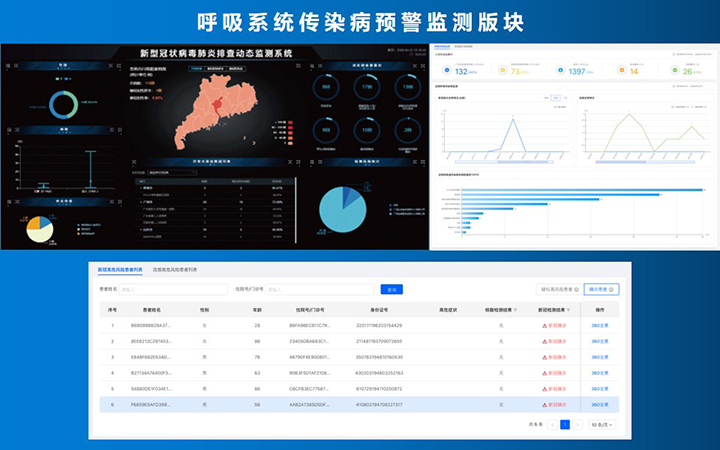The image size is (720, 450).
Task: Switch to the 流感高风险患者列表 tab
Action: (175, 270)
